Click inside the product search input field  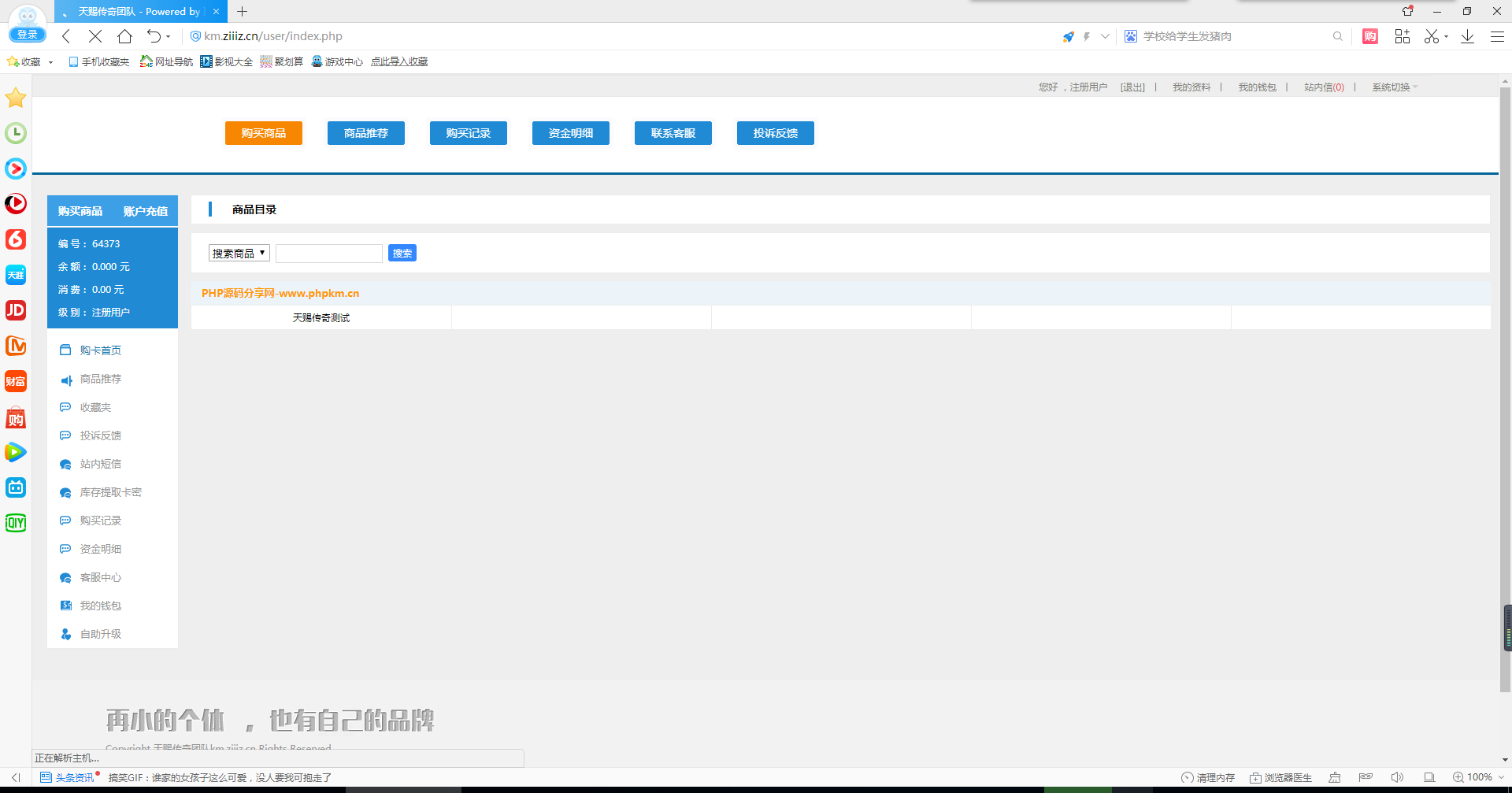(x=328, y=253)
